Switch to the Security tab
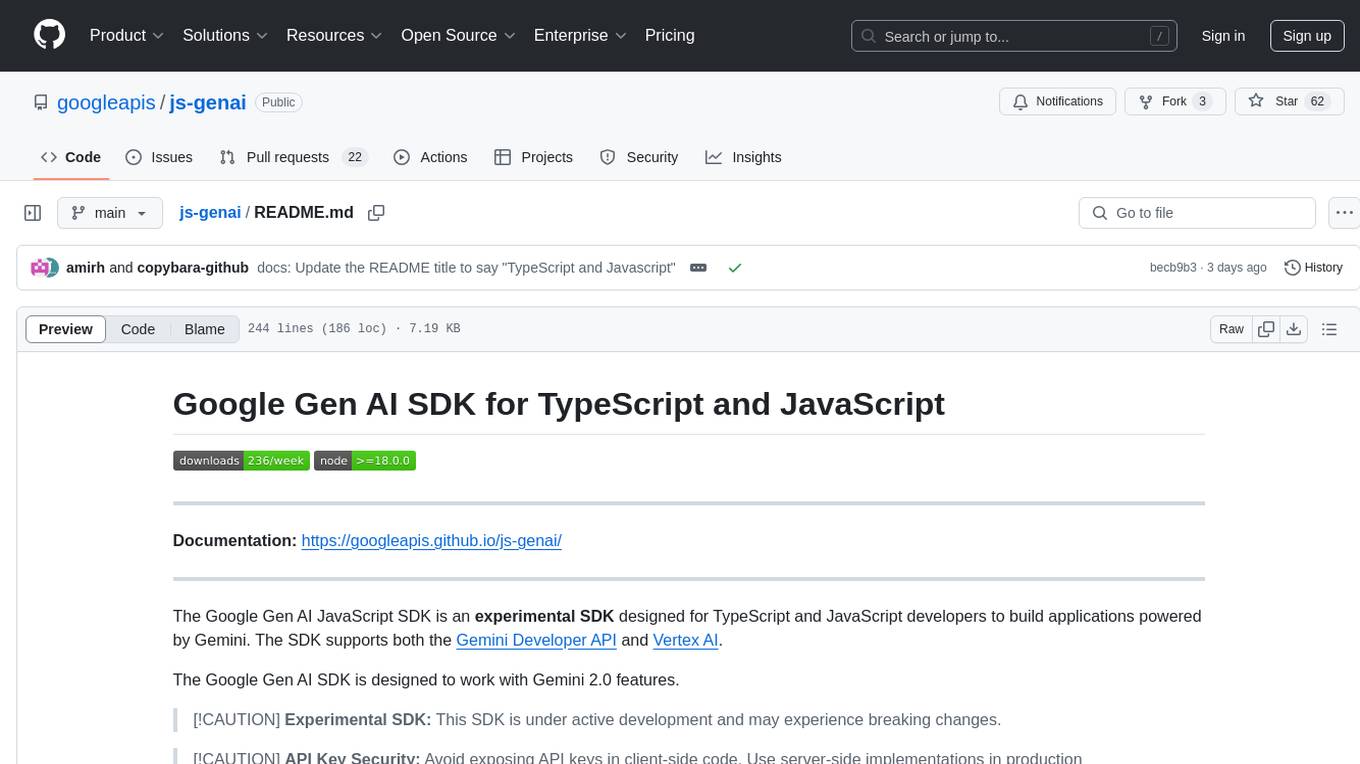This screenshot has width=1360, height=764. 639,157
